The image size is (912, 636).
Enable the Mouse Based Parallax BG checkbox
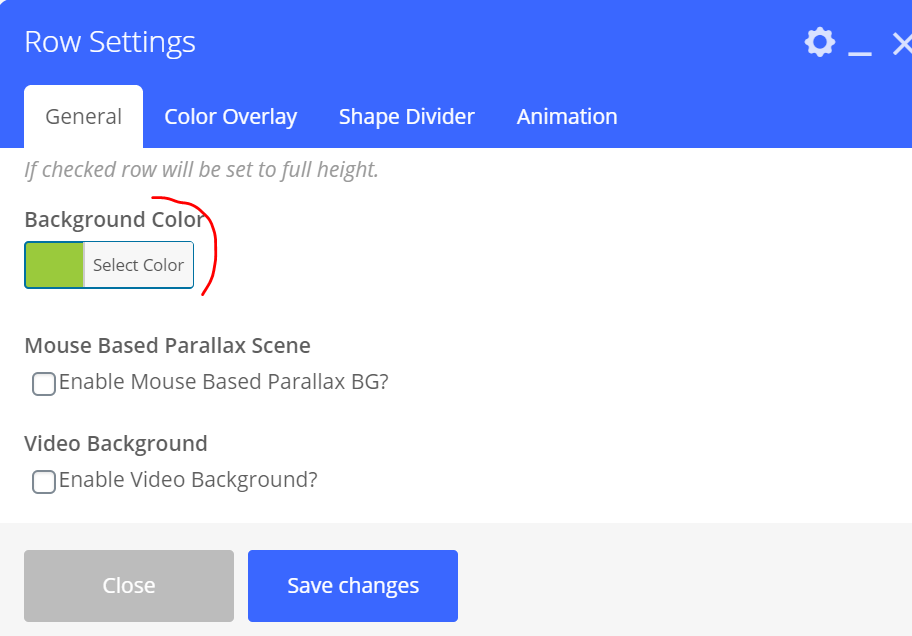(44, 384)
